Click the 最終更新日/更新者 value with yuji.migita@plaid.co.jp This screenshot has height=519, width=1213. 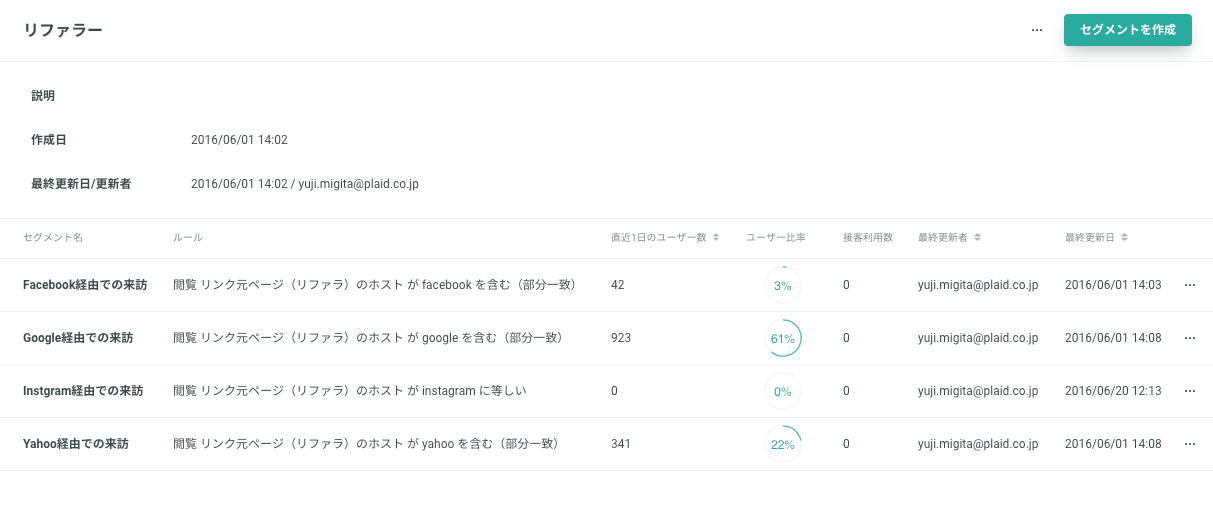tap(305, 184)
